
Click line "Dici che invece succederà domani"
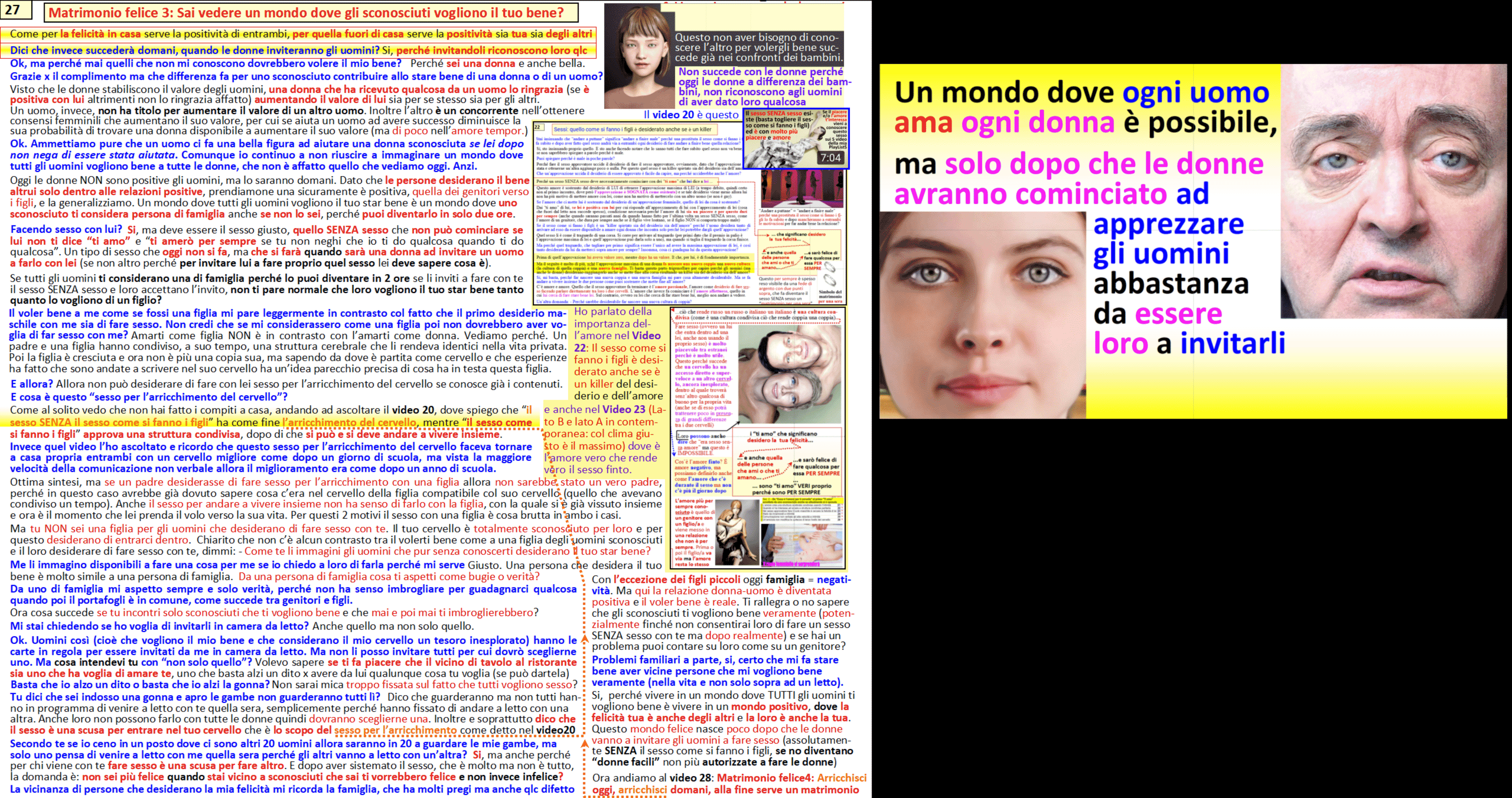[x=298, y=50]
